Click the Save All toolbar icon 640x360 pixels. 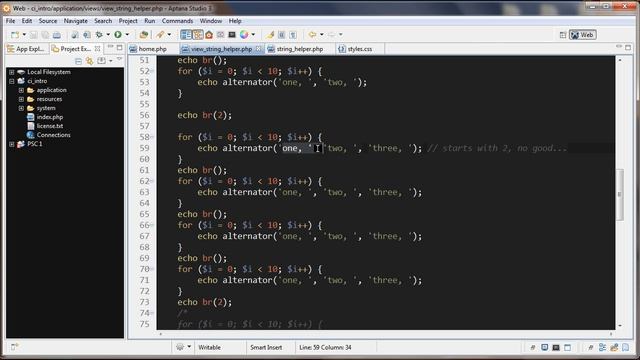[x=45, y=35]
